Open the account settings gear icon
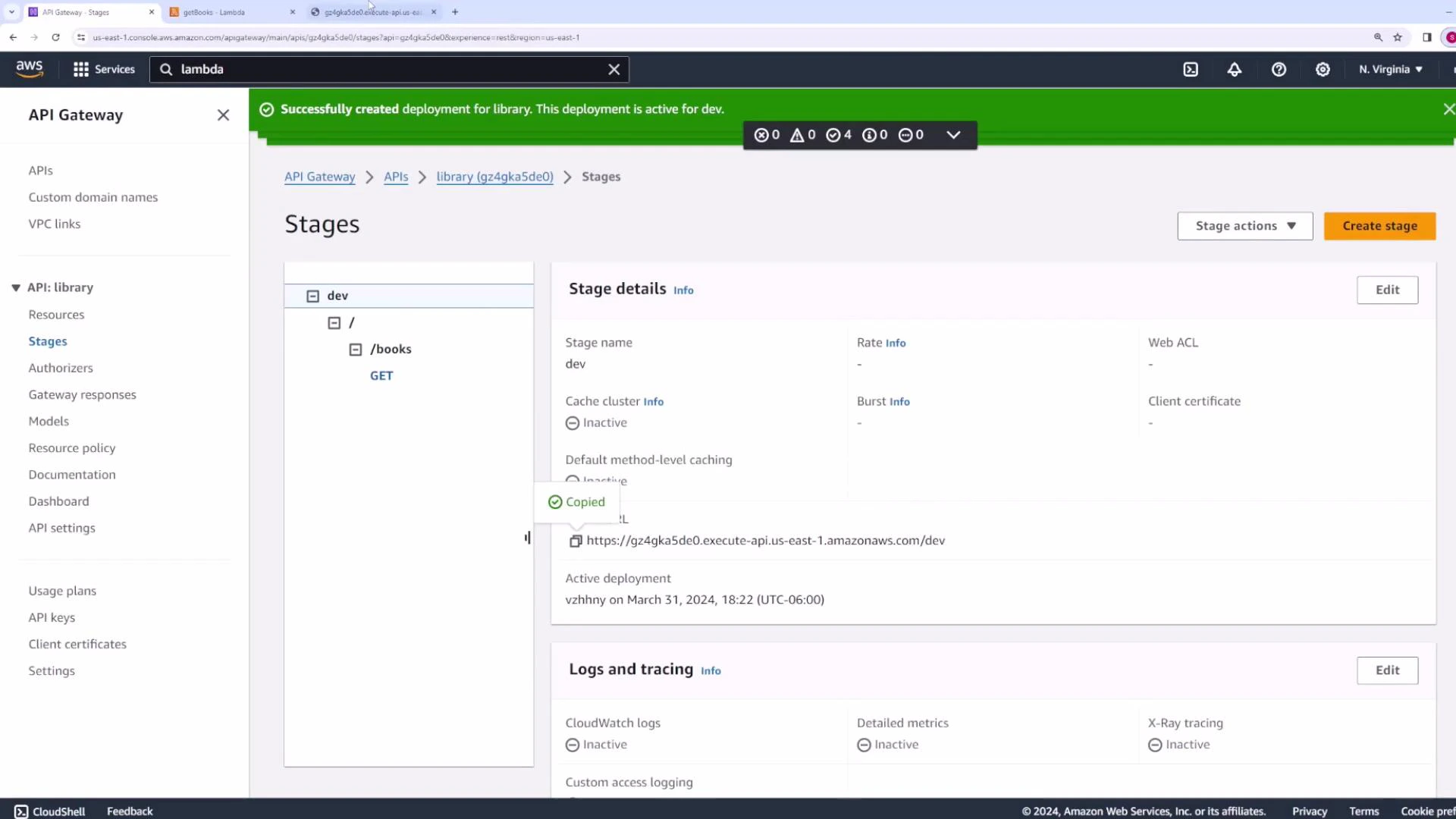1456x819 pixels. [x=1323, y=69]
